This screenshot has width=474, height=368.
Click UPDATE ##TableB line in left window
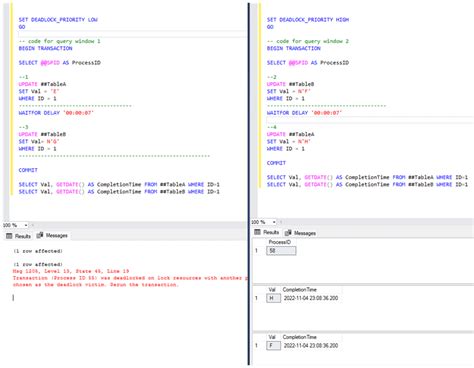pyautogui.click(x=42, y=134)
